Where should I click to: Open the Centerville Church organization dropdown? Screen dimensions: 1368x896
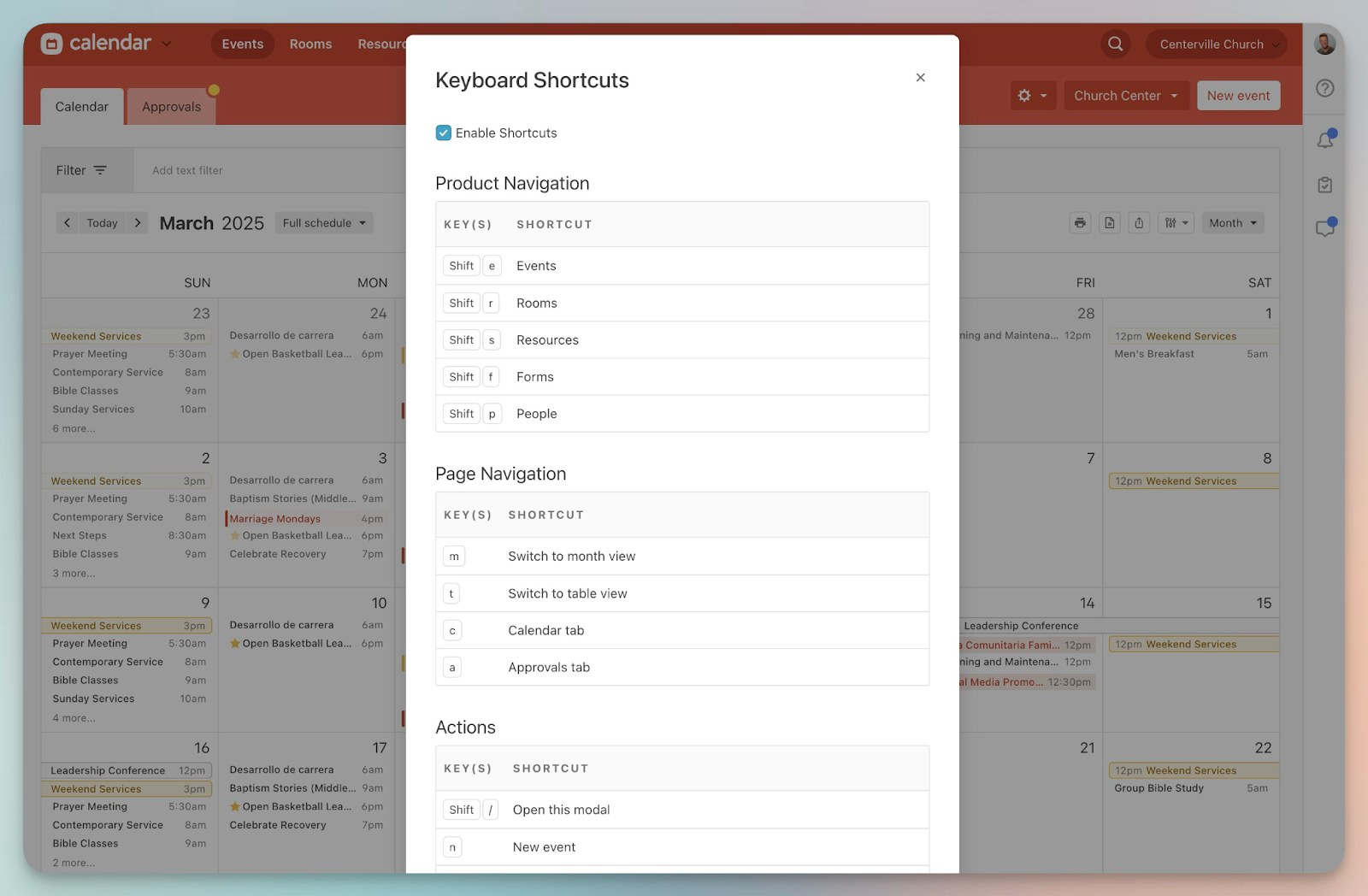tap(1217, 44)
